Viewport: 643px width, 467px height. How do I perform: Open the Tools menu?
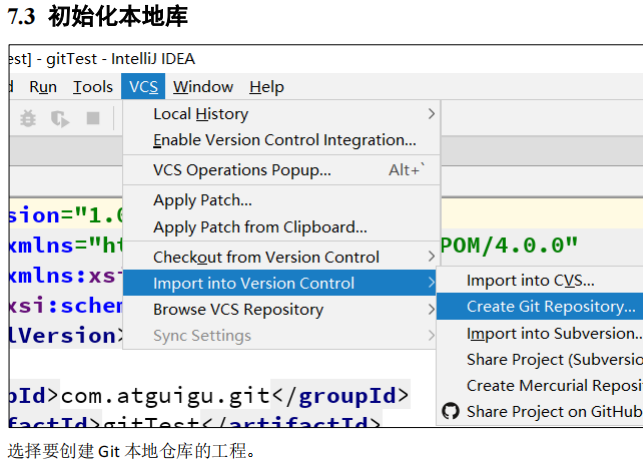click(93, 87)
